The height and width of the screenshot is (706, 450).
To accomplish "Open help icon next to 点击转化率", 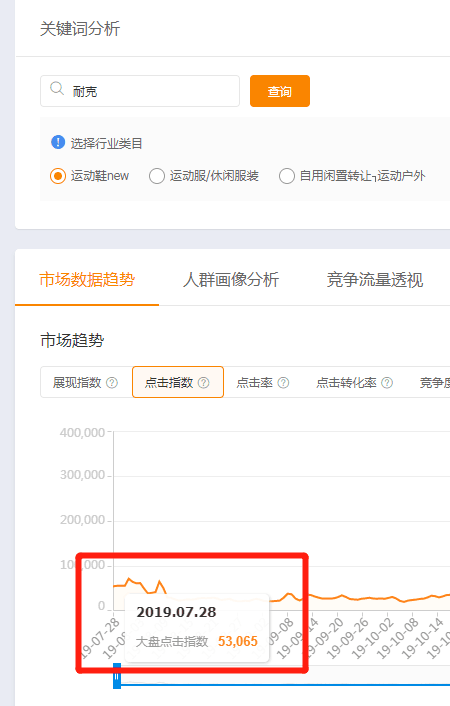I will [x=387, y=383].
